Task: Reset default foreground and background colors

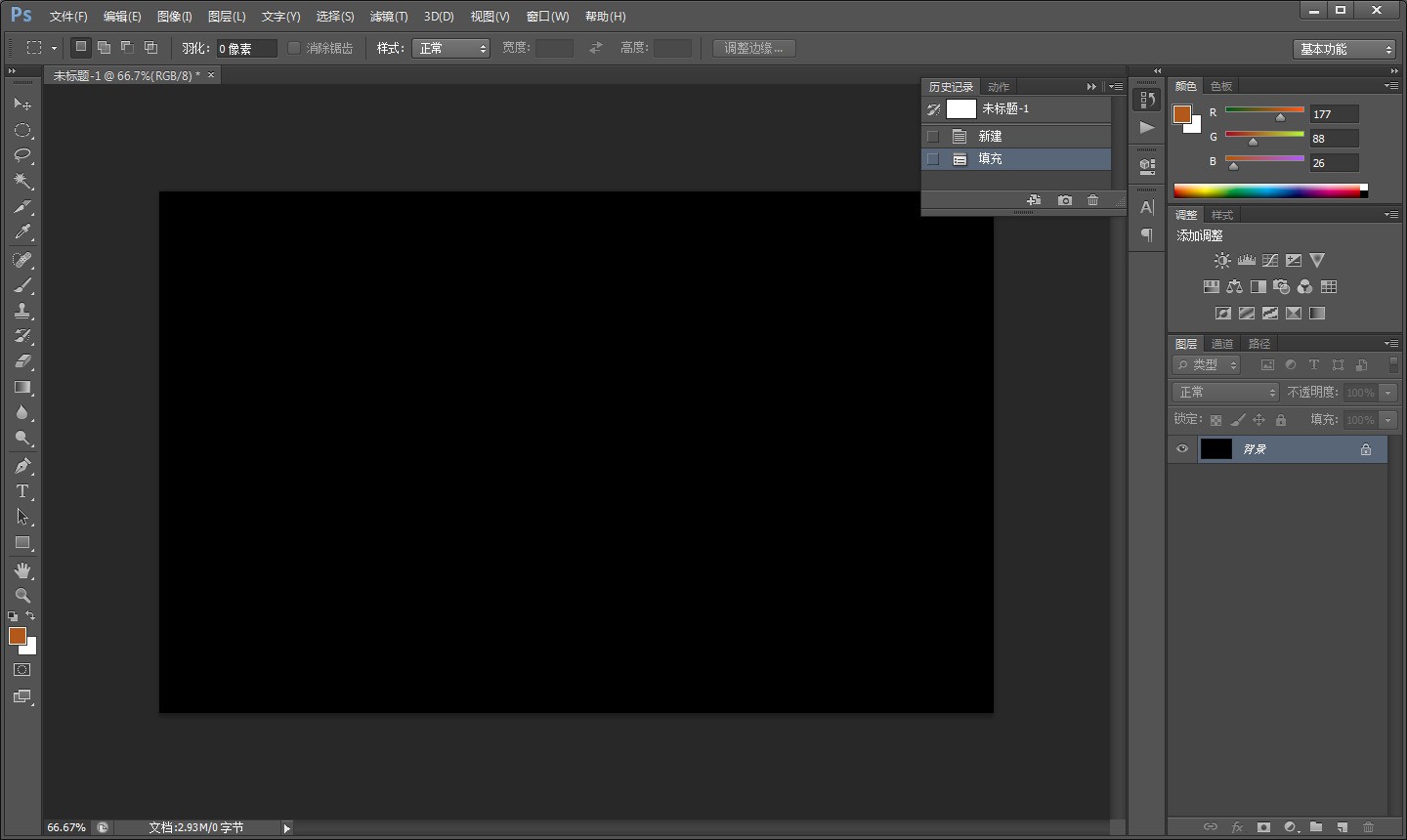Action: point(13,616)
